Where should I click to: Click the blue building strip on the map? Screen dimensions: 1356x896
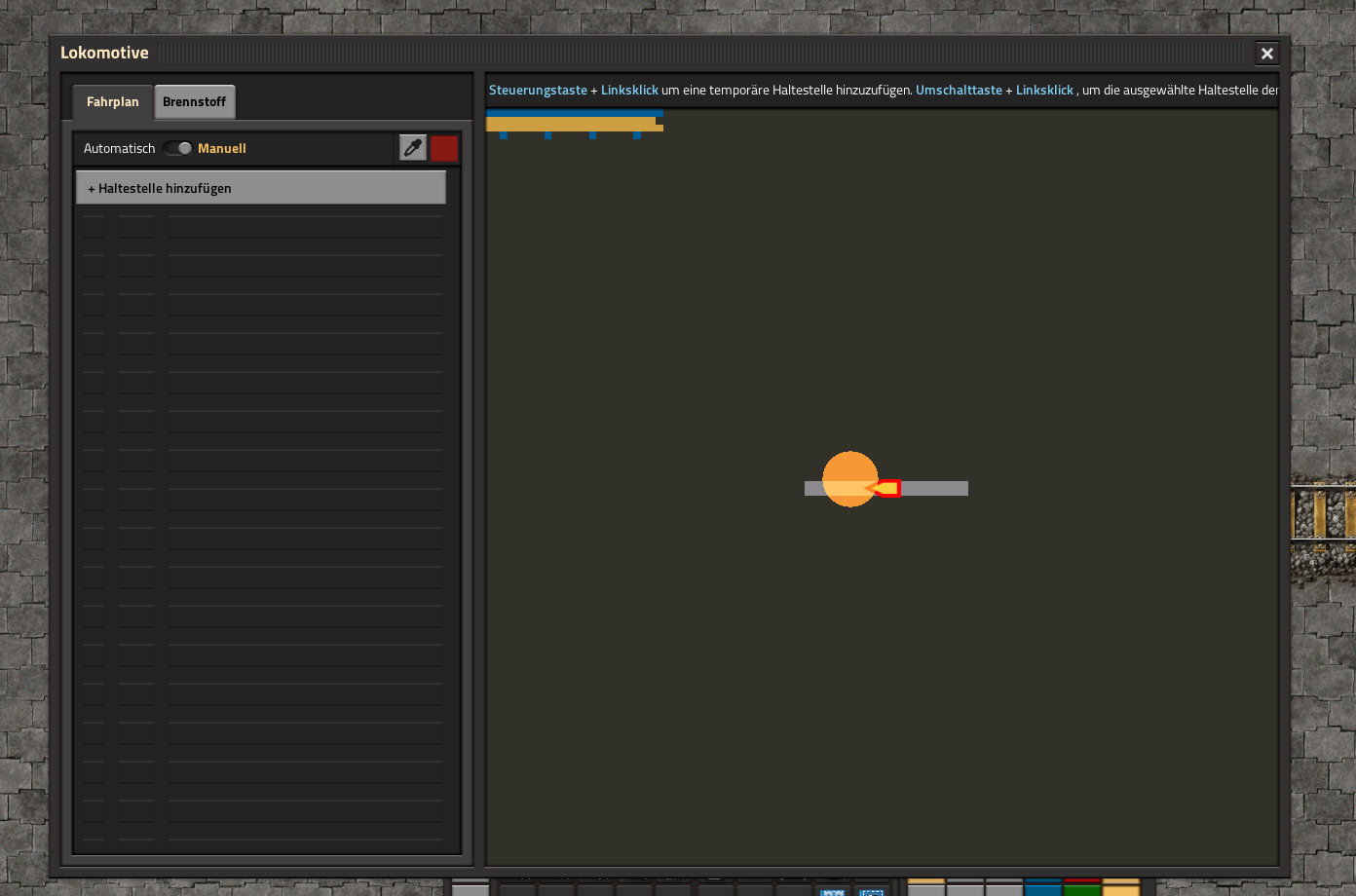574,113
